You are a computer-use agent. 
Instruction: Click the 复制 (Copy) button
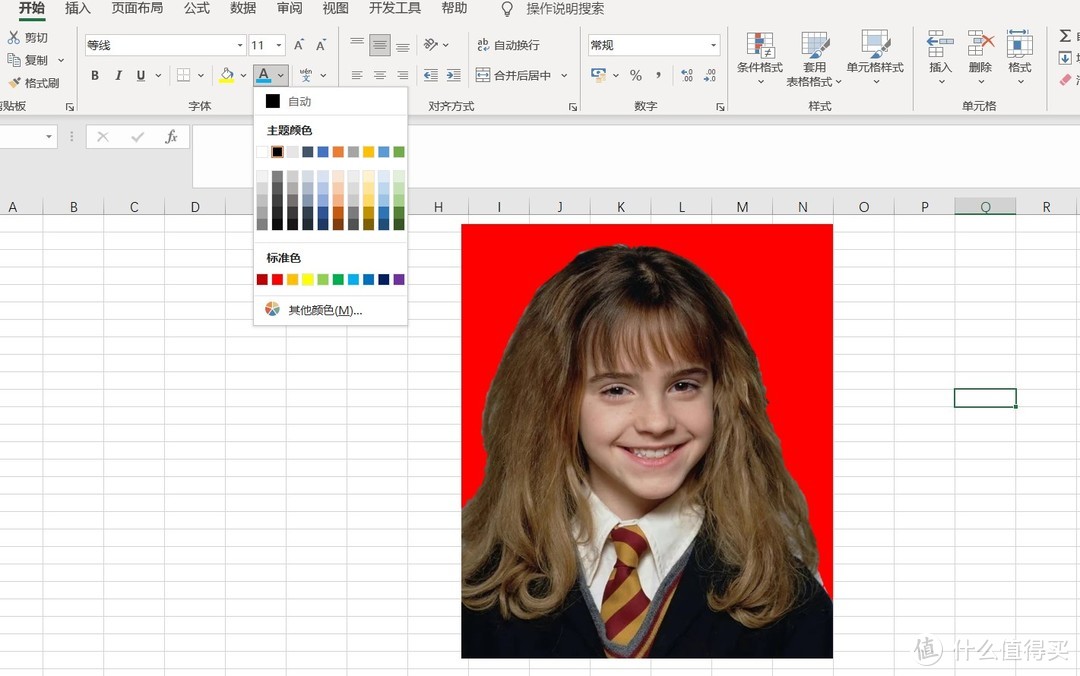click(x=28, y=60)
